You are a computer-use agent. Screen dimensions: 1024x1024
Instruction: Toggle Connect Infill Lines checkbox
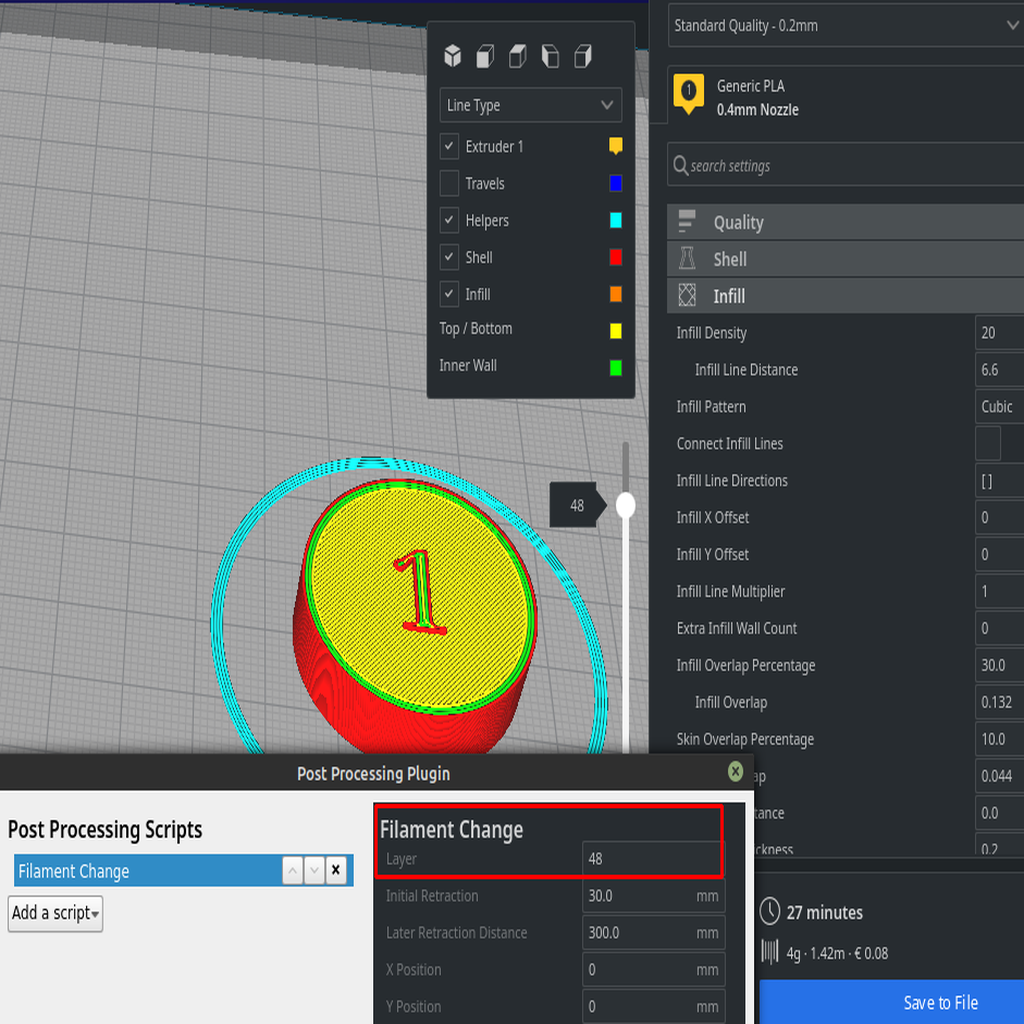pos(987,443)
